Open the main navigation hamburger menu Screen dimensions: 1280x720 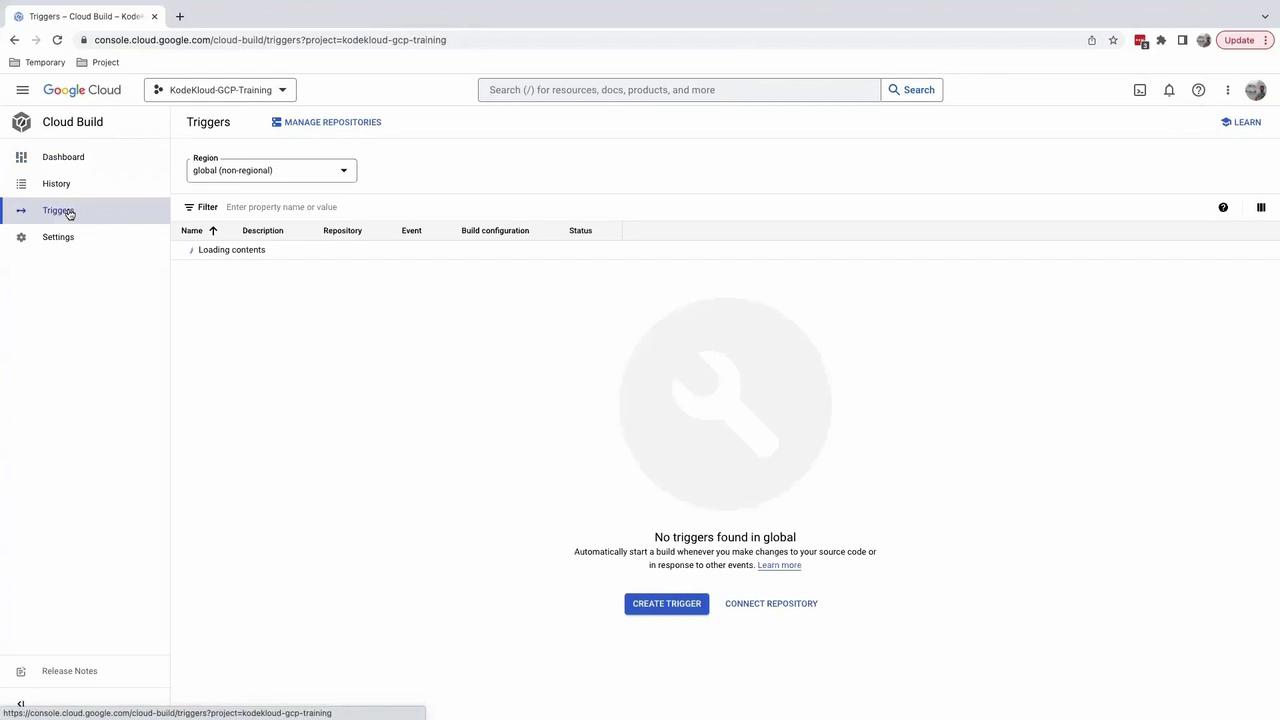coord(22,90)
